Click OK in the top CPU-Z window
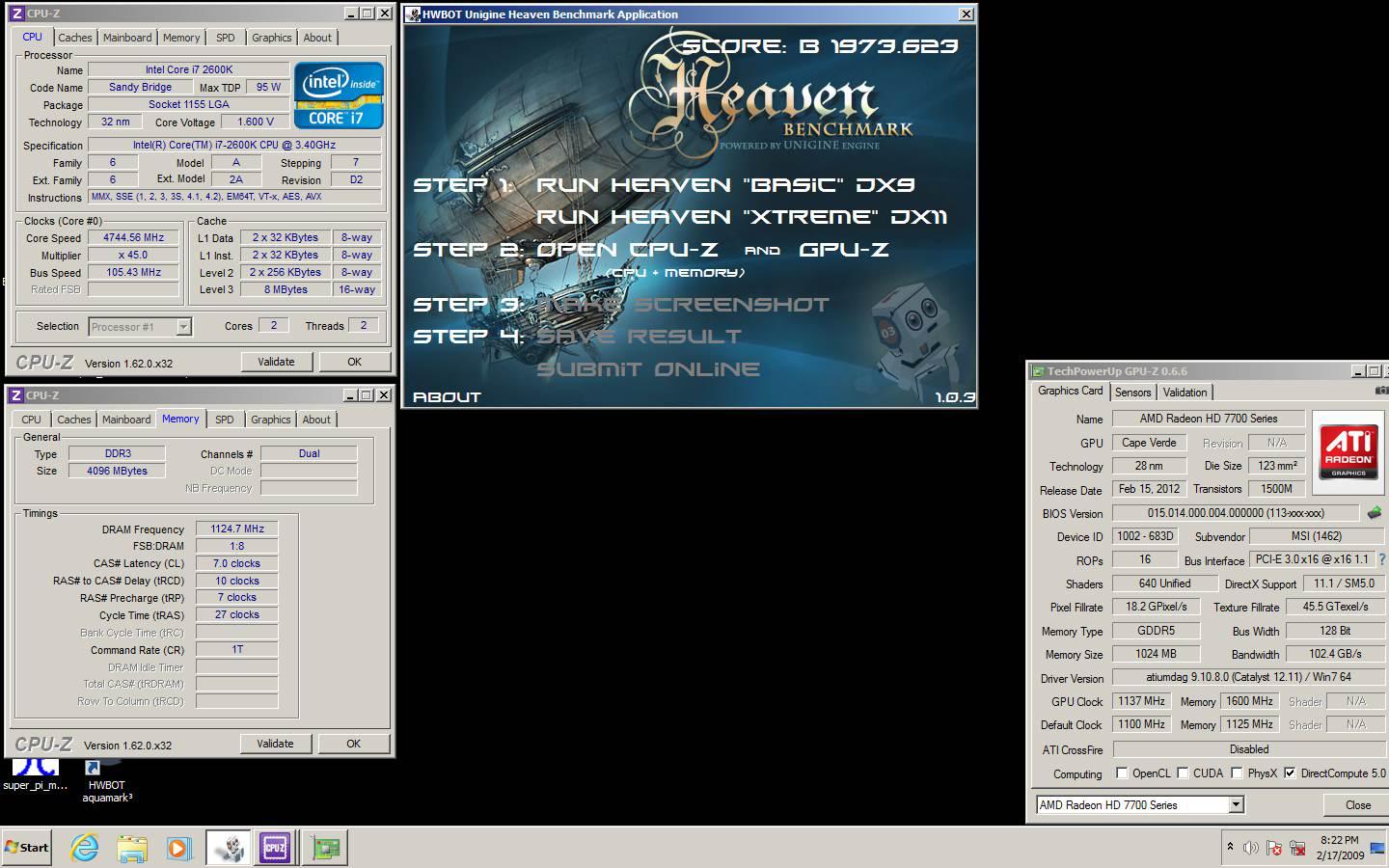The image size is (1389, 868). click(x=354, y=362)
